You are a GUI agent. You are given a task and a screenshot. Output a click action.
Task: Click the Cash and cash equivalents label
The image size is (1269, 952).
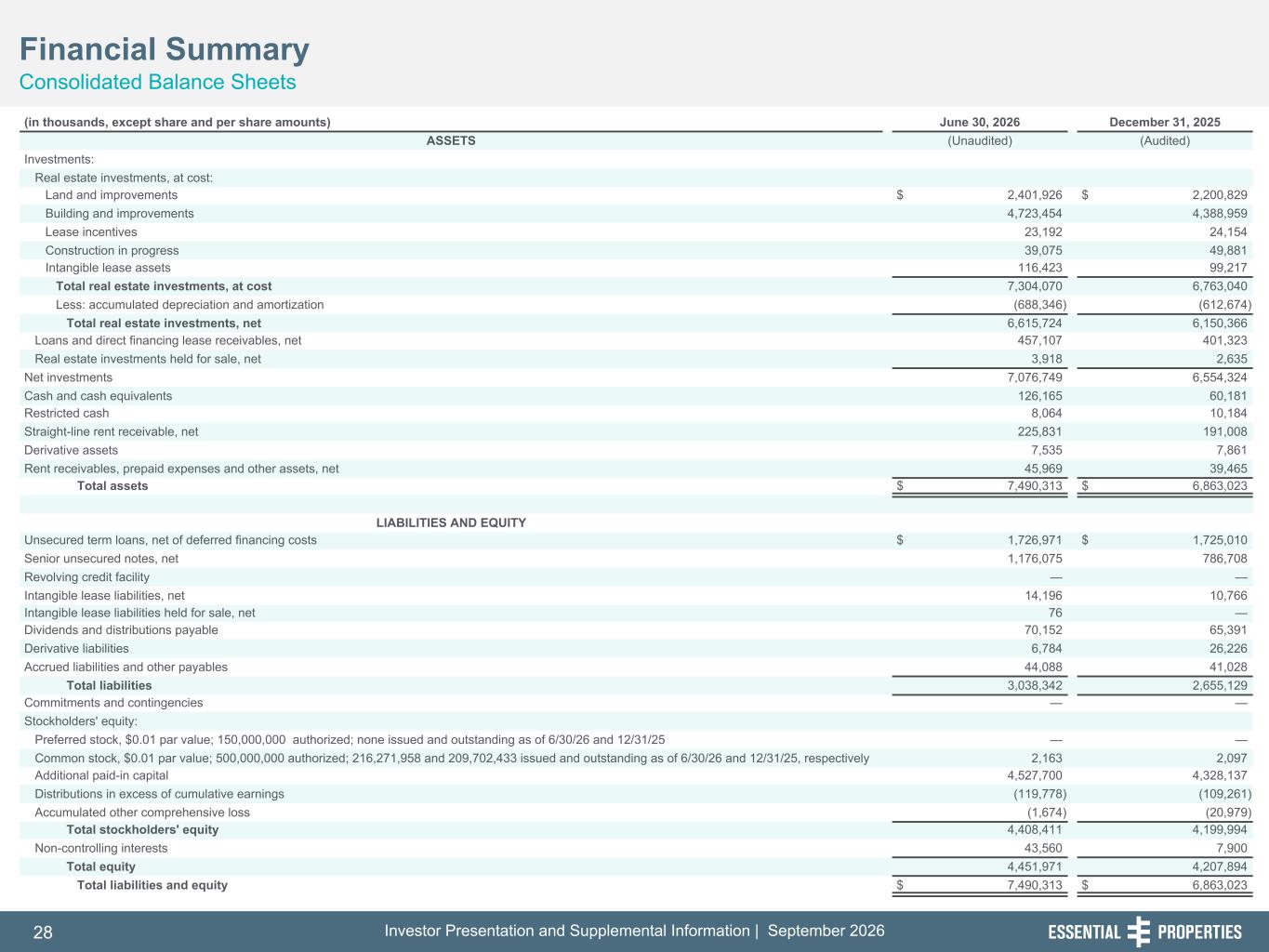coord(98,396)
